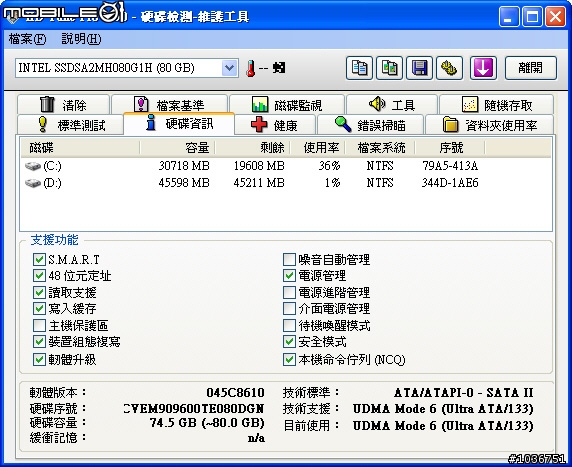
Task: Toggle the 裝置組態複寫 checkbox
Action: tap(39, 341)
